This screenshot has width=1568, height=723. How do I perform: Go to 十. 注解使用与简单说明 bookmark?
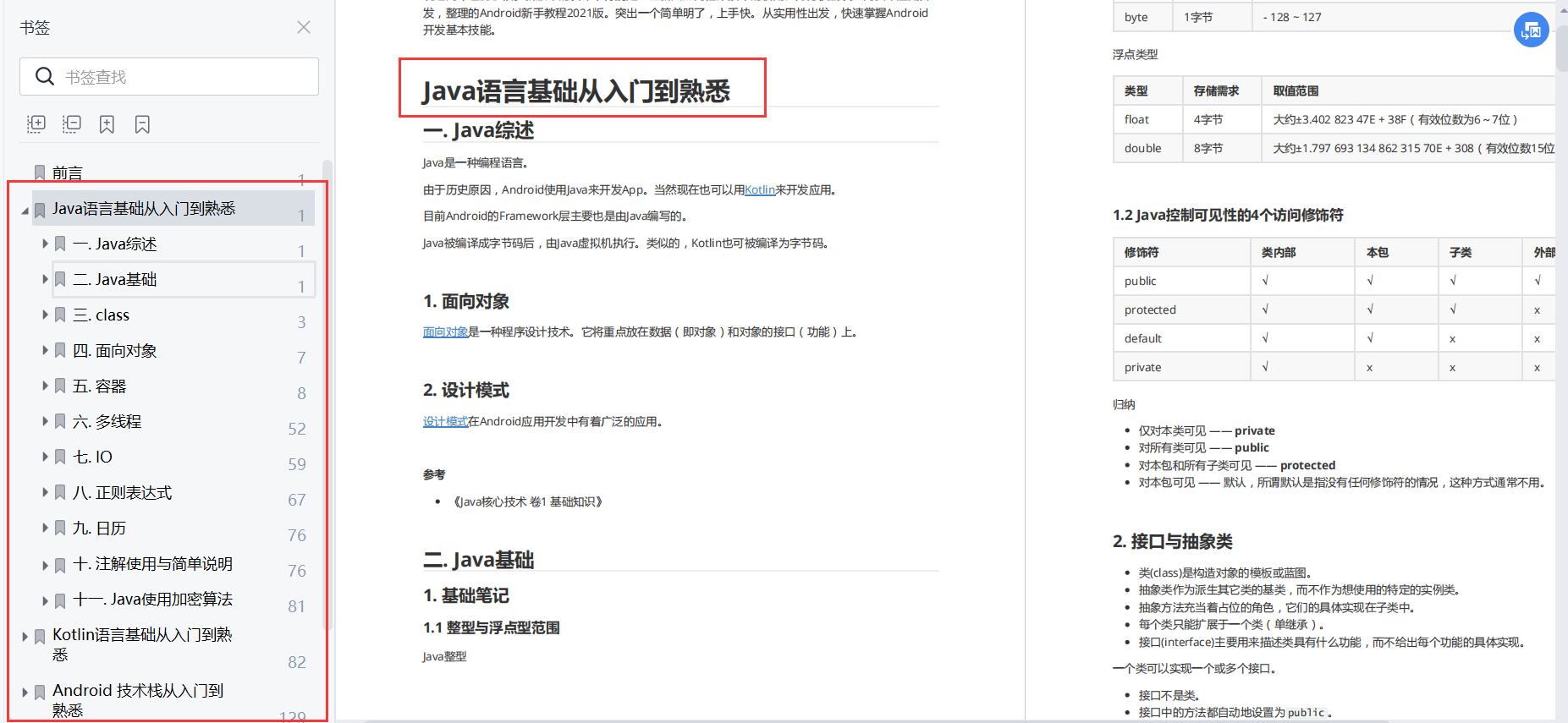click(x=153, y=564)
